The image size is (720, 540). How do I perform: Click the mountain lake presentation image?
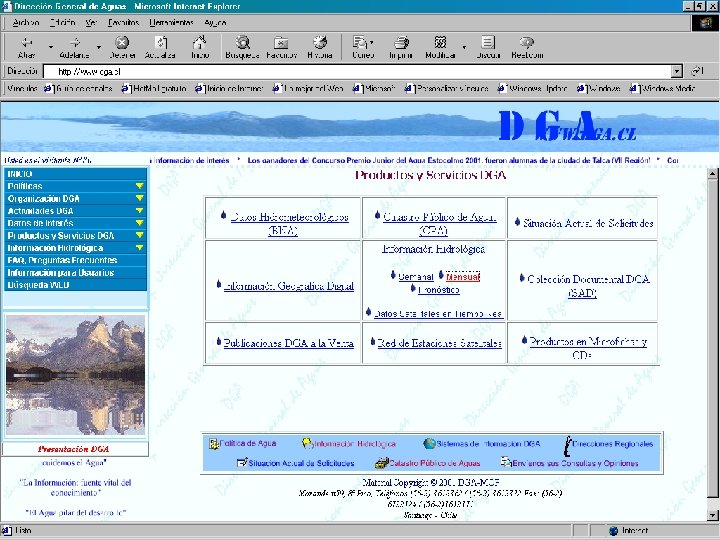point(75,374)
